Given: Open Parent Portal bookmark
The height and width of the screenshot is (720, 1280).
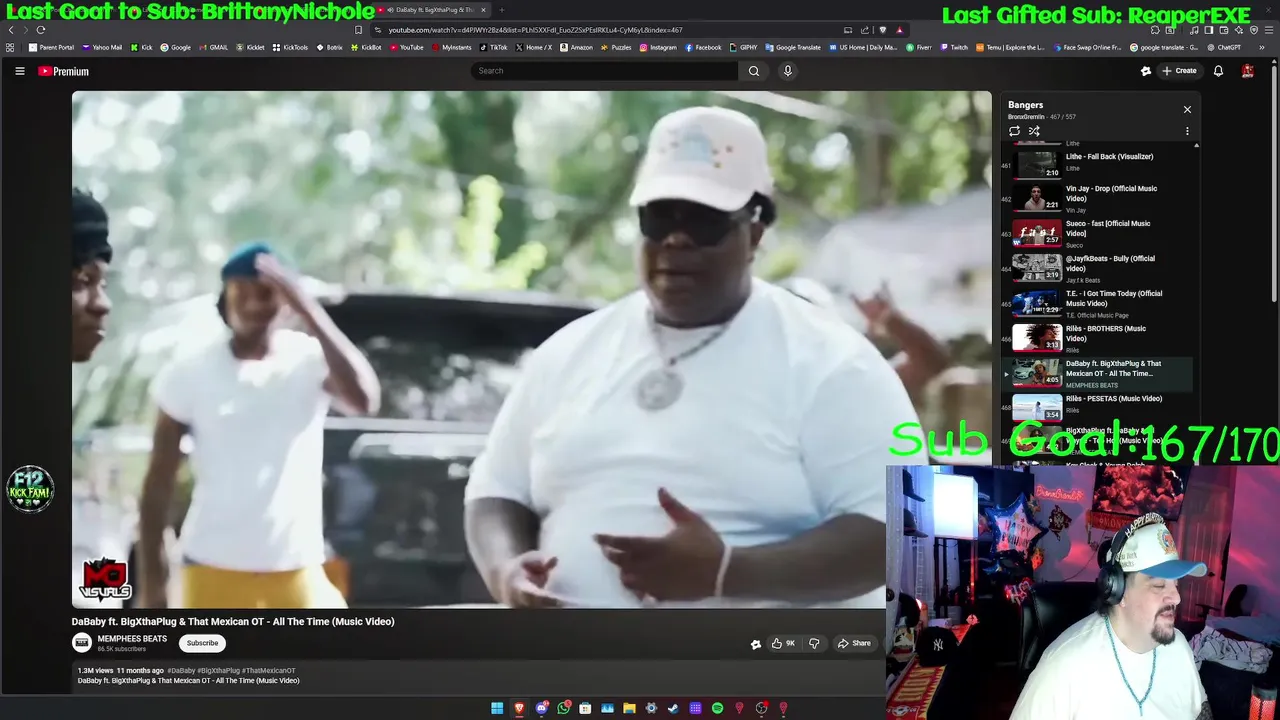Looking at the screenshot, I should 52,47.
